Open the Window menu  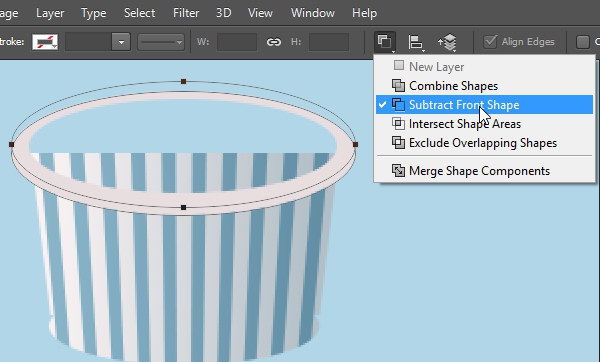313,13
